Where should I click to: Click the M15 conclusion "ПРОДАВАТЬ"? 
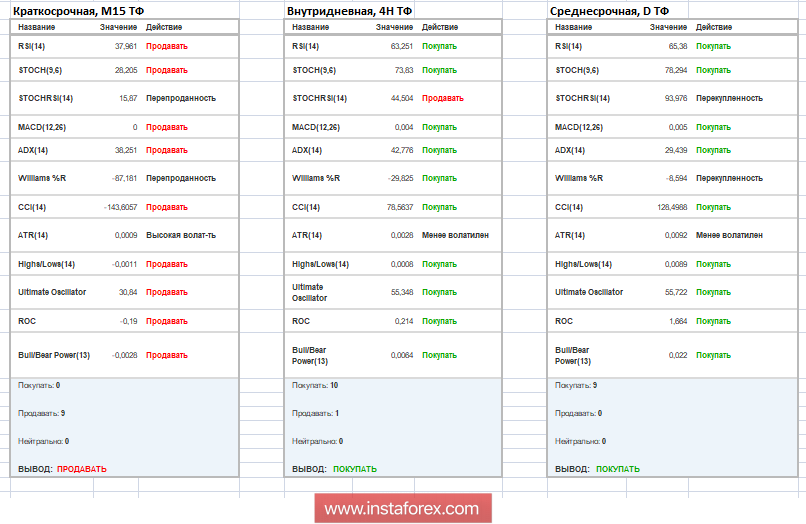click(x=82, y=469)
